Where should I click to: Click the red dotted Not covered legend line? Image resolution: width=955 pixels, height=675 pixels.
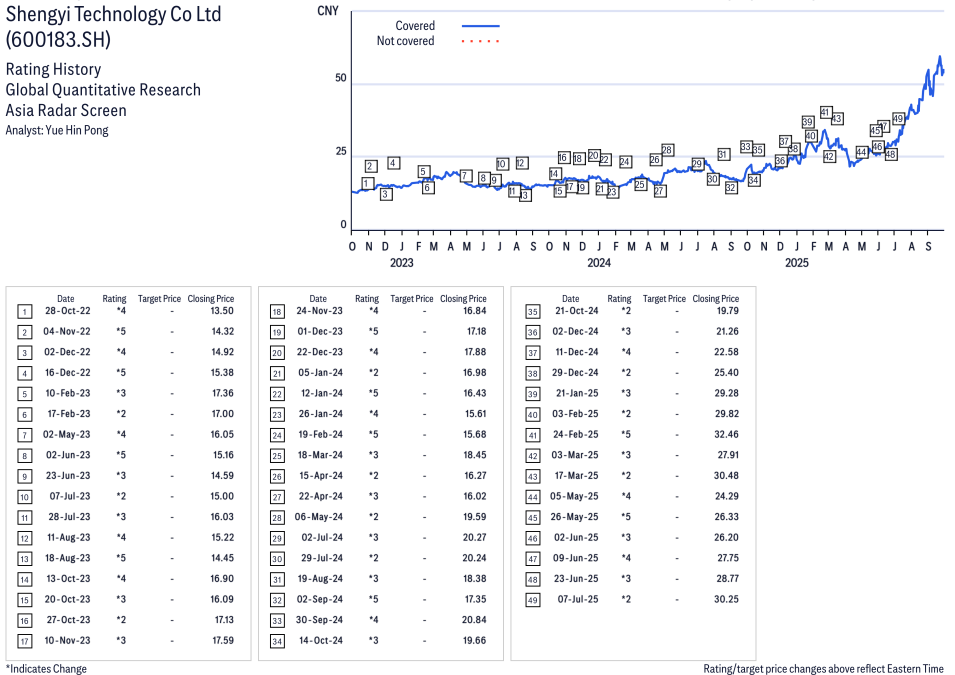(480, 41)
